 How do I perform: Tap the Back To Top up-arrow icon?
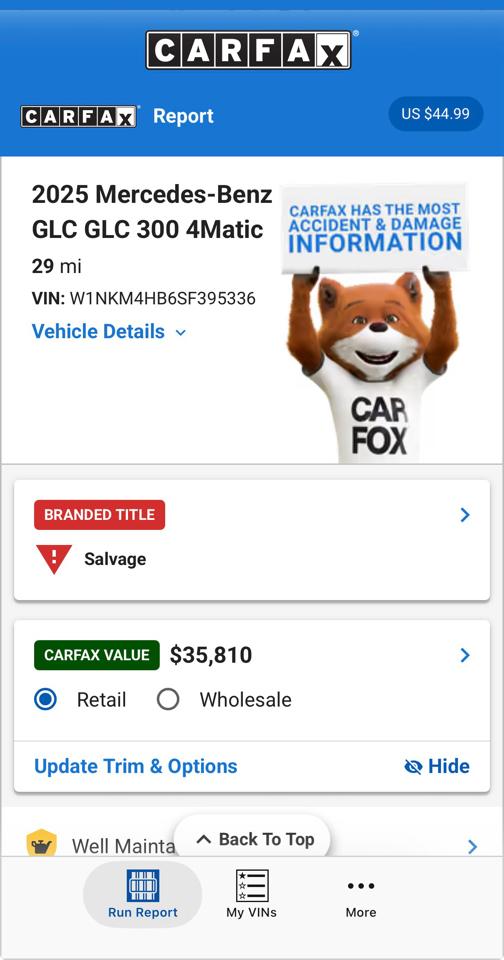click(x=203, y=839)
